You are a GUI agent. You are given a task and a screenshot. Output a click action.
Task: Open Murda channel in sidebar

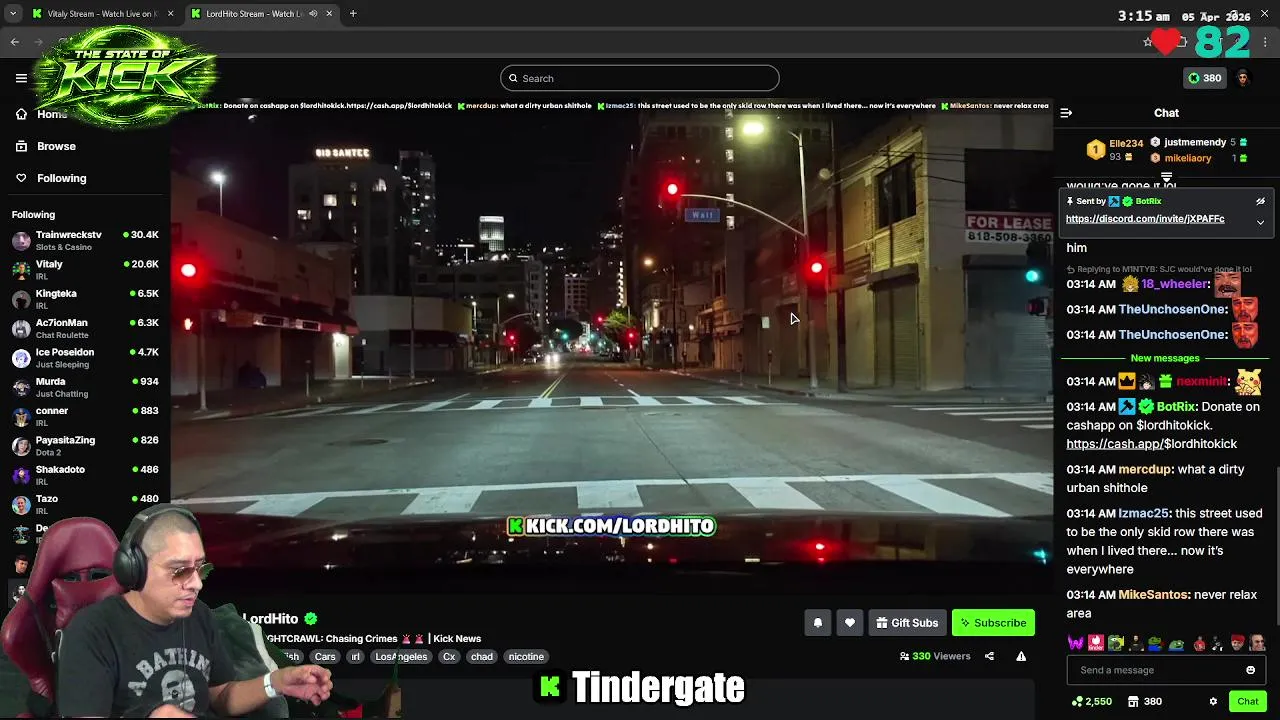pyautogui.click(x=85, y=387)
